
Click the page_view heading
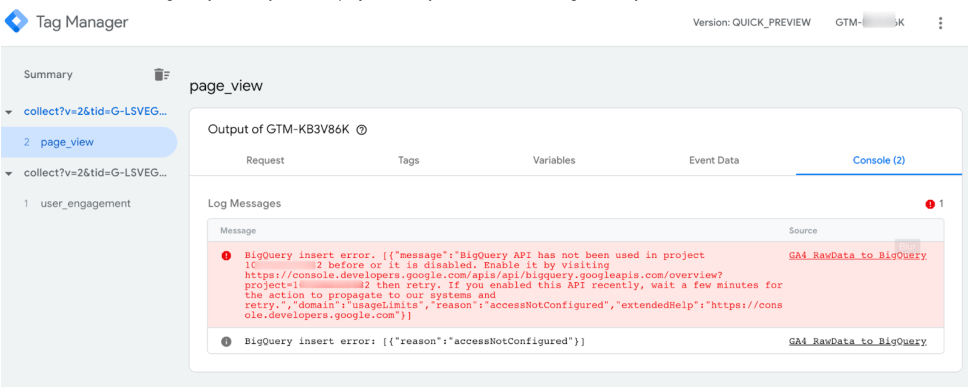[226, 86]
